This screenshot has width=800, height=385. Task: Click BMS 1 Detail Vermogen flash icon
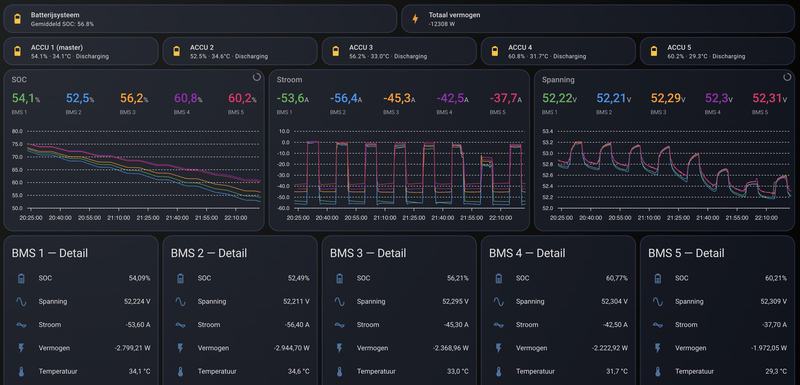21,348
